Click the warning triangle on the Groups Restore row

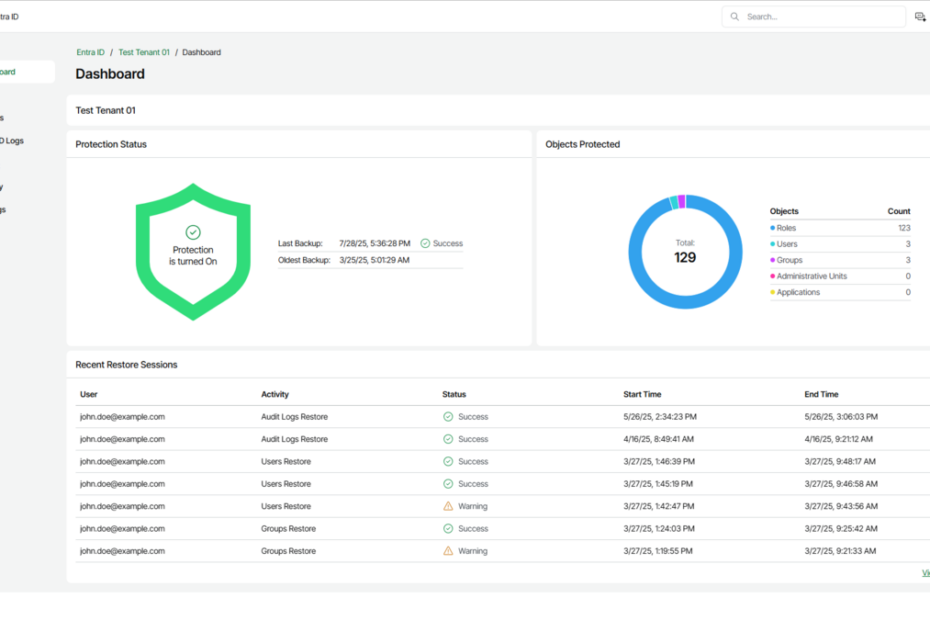448,551
